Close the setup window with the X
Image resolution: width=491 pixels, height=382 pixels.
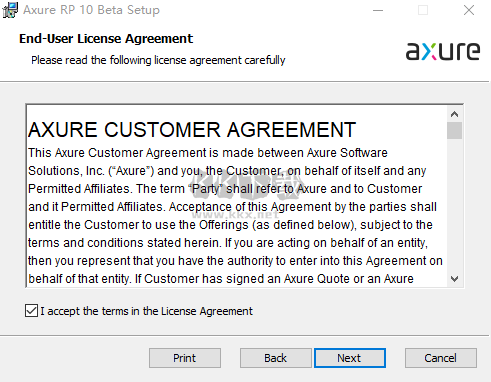click(469, 10)
